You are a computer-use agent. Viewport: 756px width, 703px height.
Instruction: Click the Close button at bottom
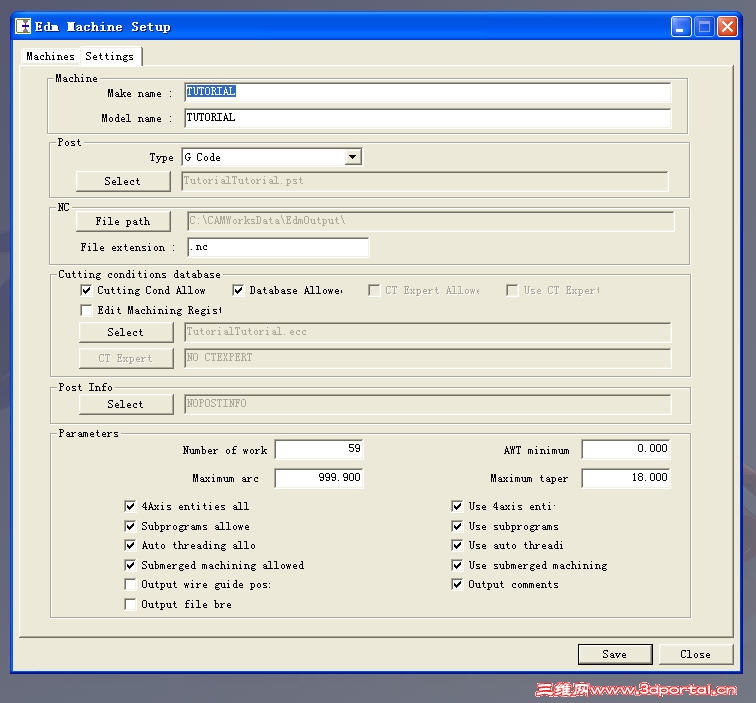(695, 654)
